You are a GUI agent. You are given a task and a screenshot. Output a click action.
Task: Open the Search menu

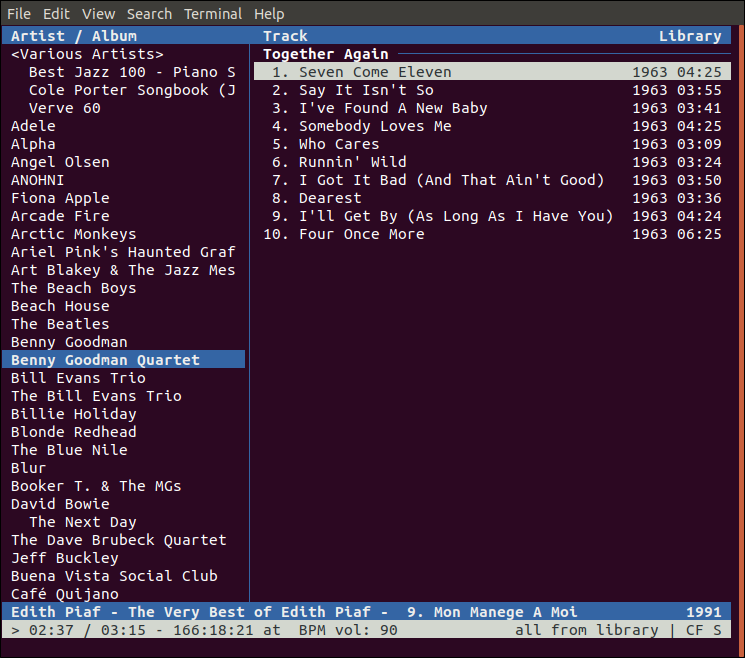tap(149, 14)
